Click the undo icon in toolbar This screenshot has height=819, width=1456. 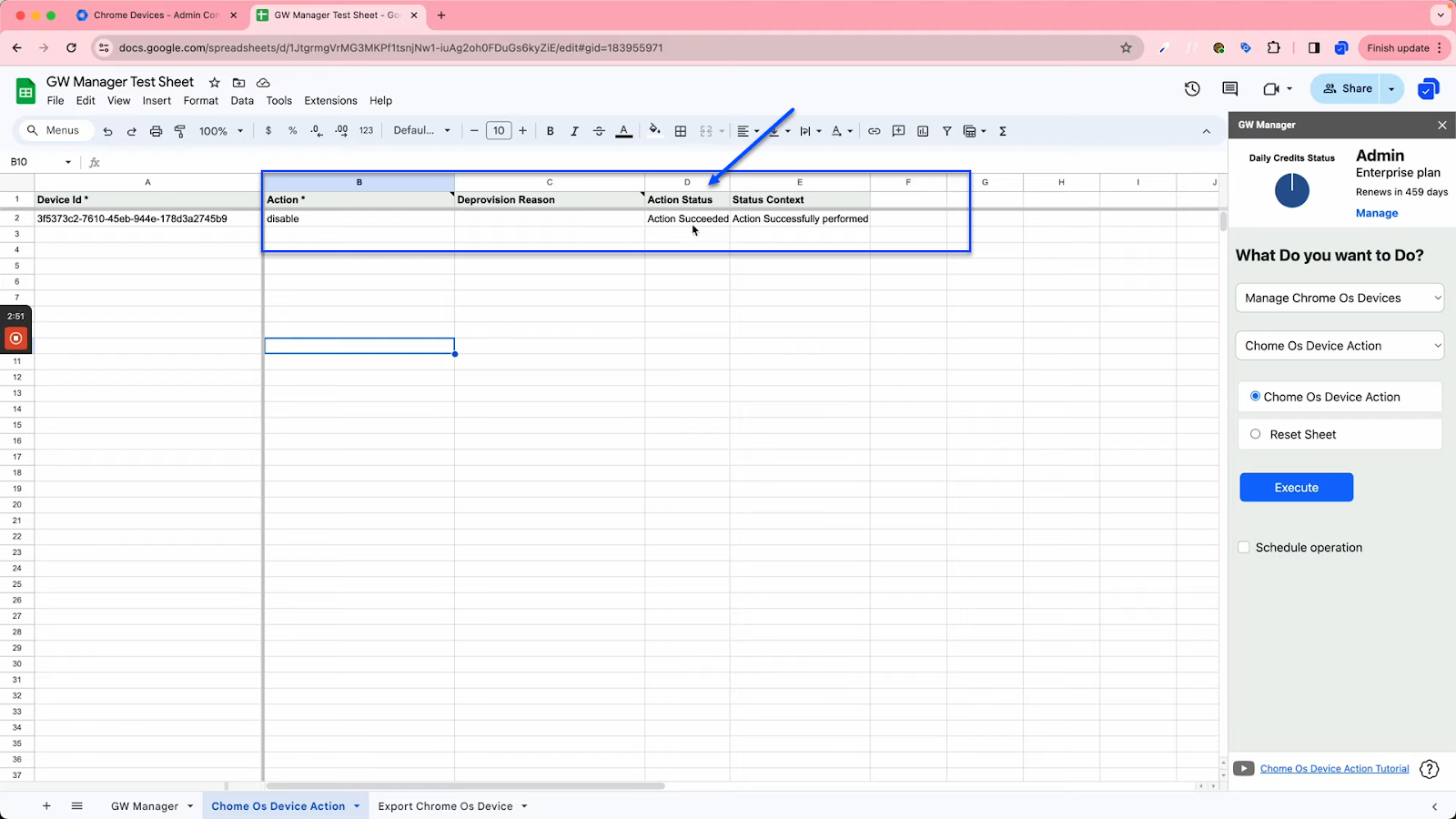tap(107, 131)
